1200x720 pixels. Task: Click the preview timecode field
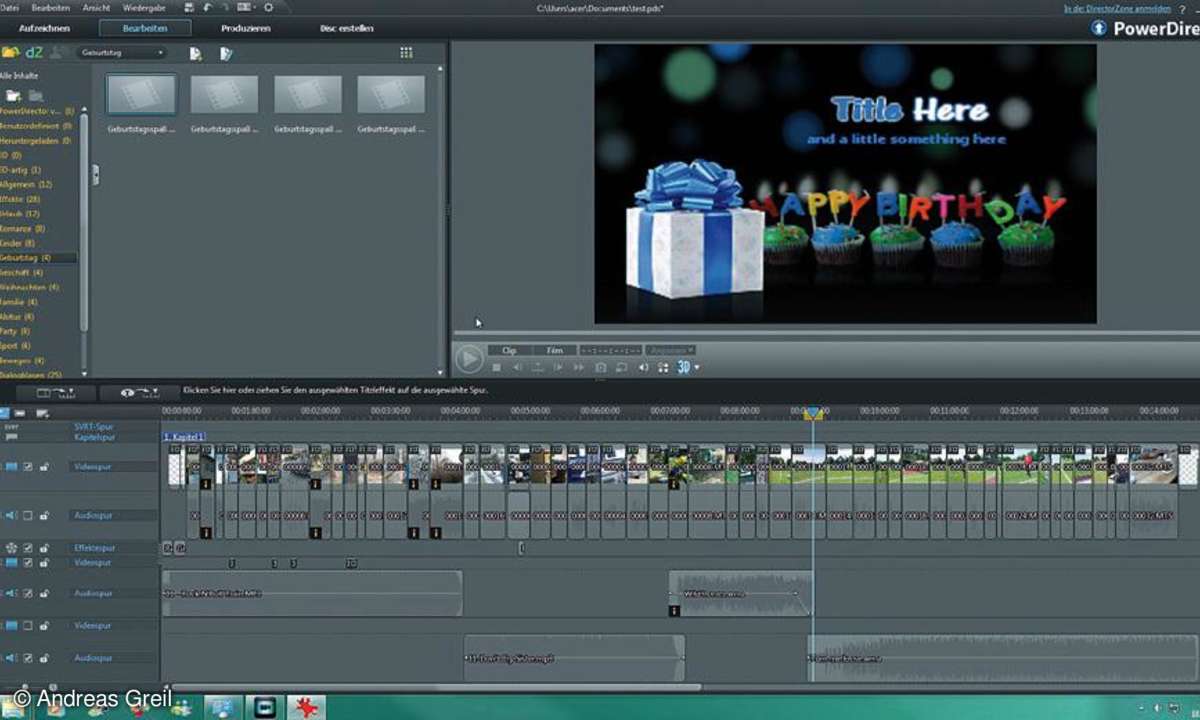[x=611, y=351]
